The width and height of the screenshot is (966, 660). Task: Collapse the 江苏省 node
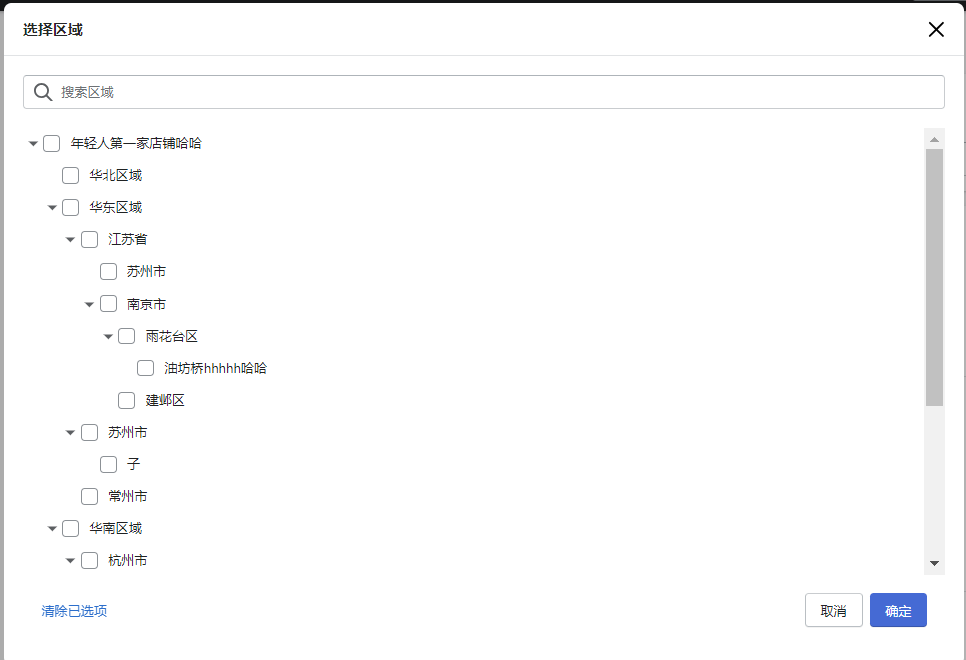click(x=70, y=240)
